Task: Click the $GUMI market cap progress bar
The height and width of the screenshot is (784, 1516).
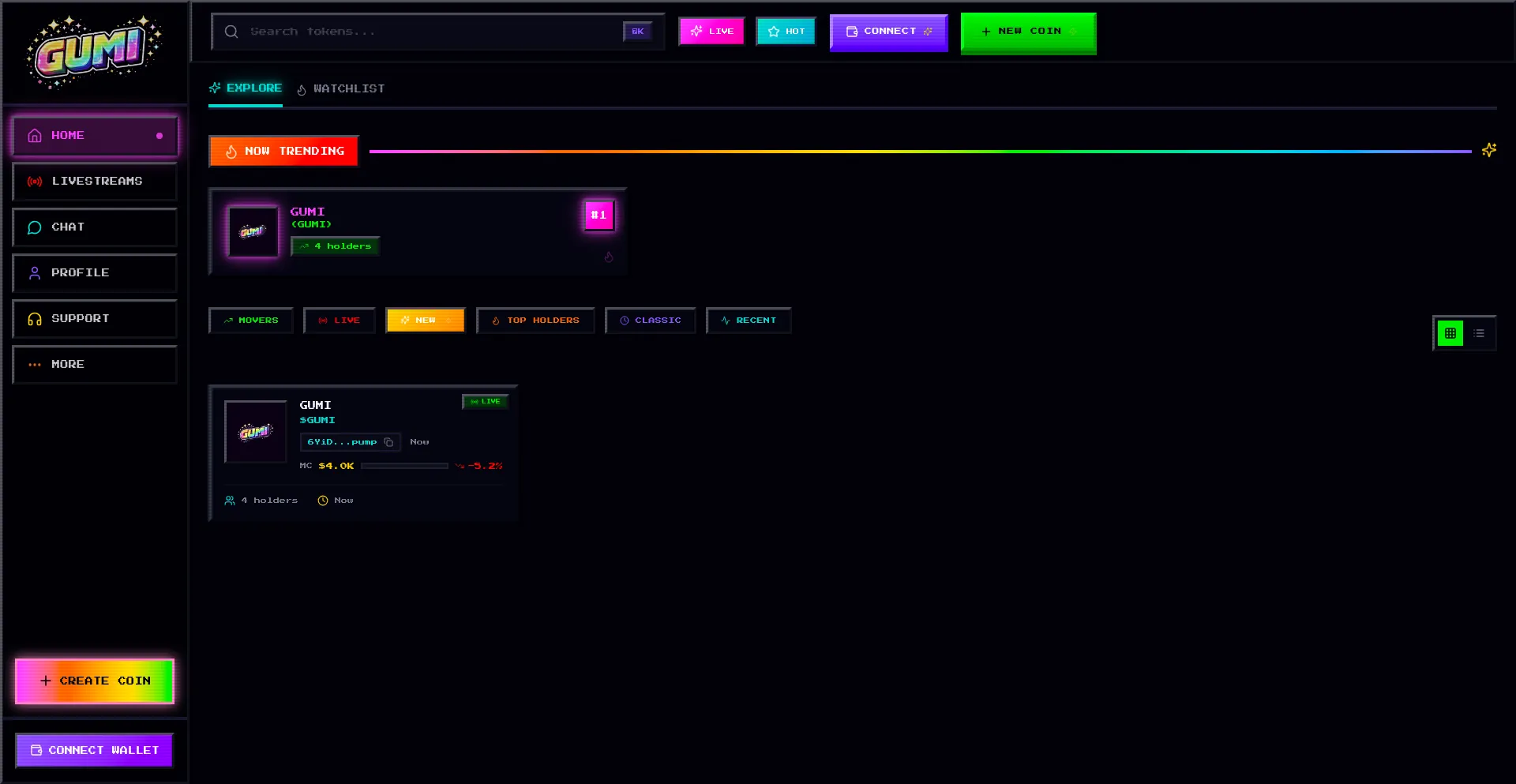Action: click(x=405, y=466)
